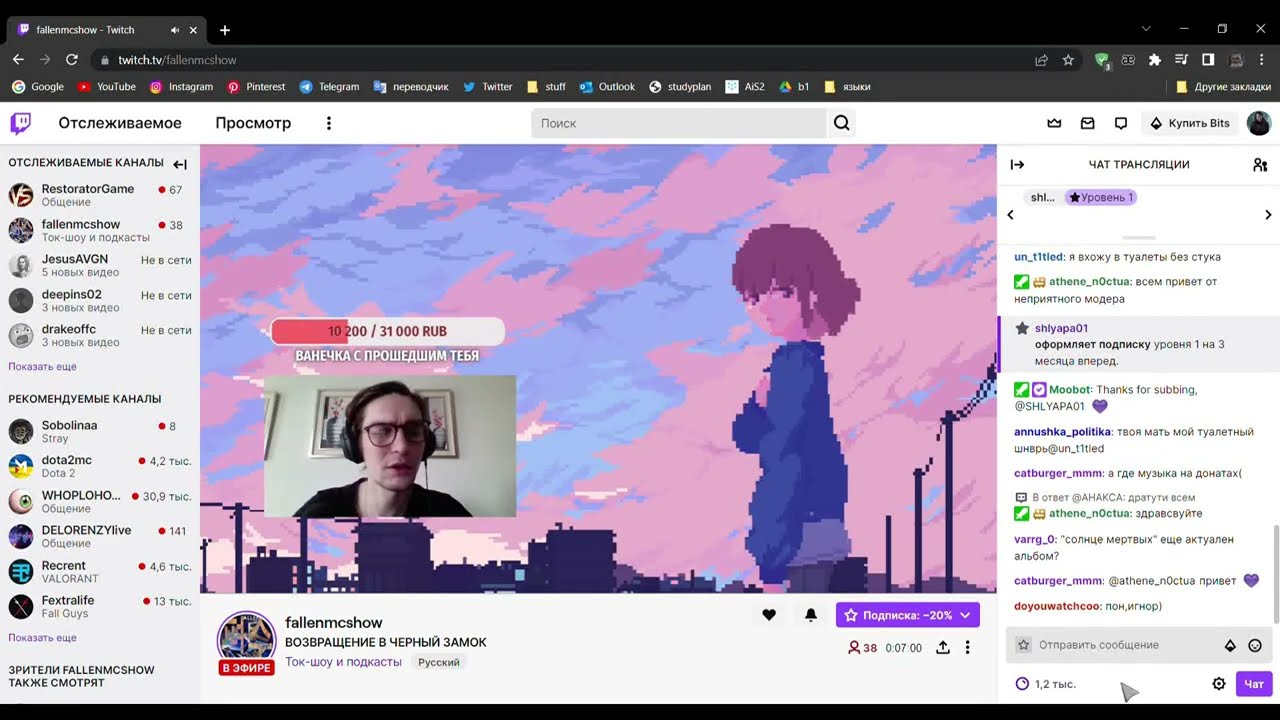Click the donation goal progress bar
1280x720 pixels.
387,331
